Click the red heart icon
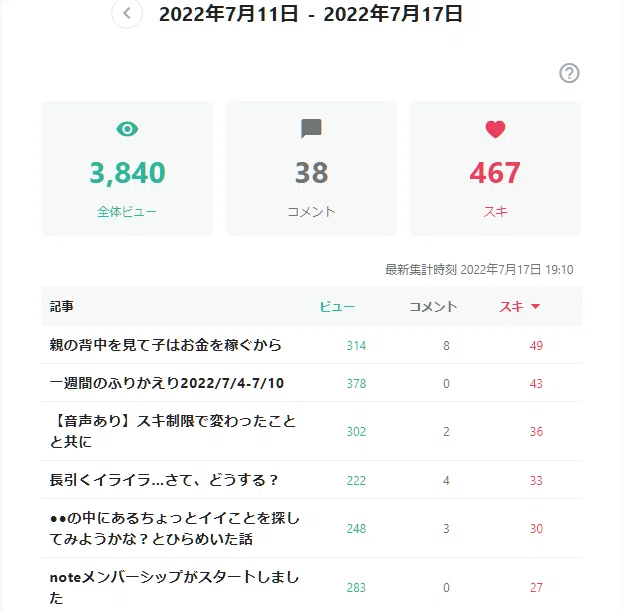Screen dimensions: 623x611 495,129
